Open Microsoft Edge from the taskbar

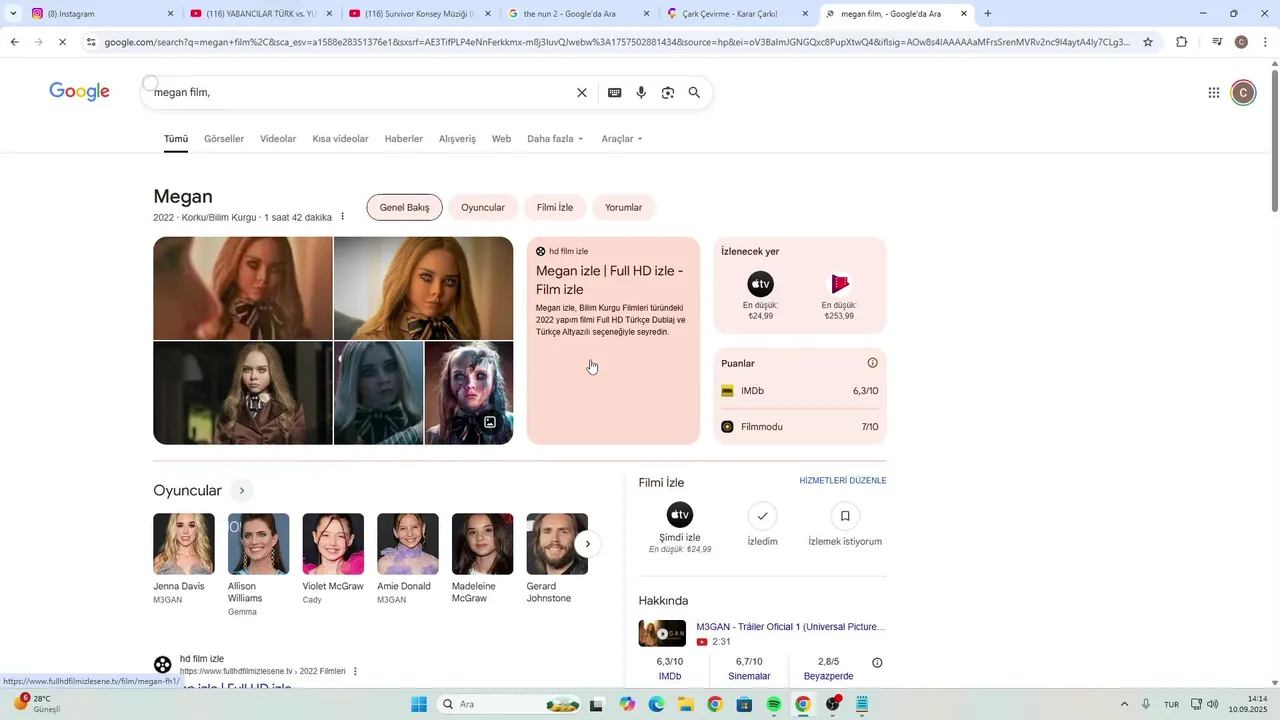pyautogui.click(x=656, y=704)
